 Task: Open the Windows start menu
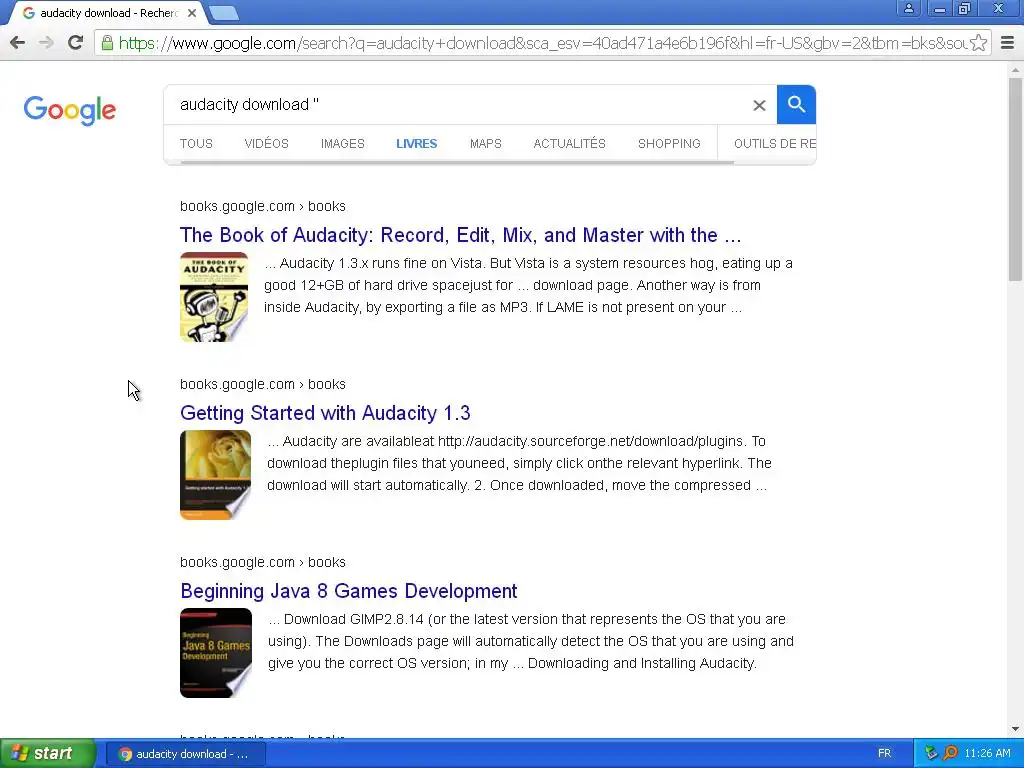click(x=47, y=754)
